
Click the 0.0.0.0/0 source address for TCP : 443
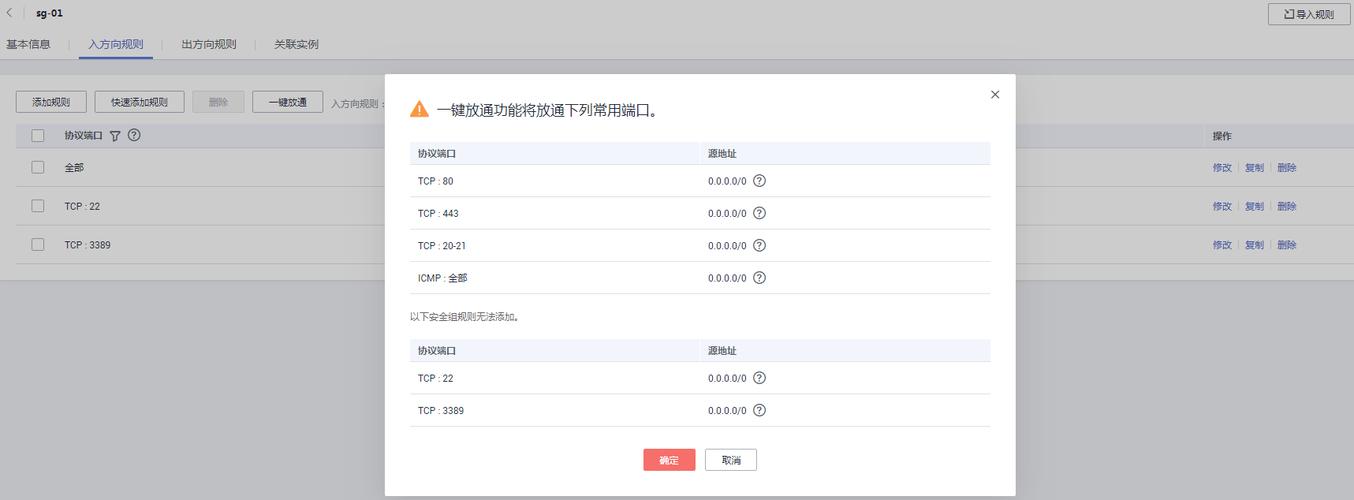tap(727, 213)
